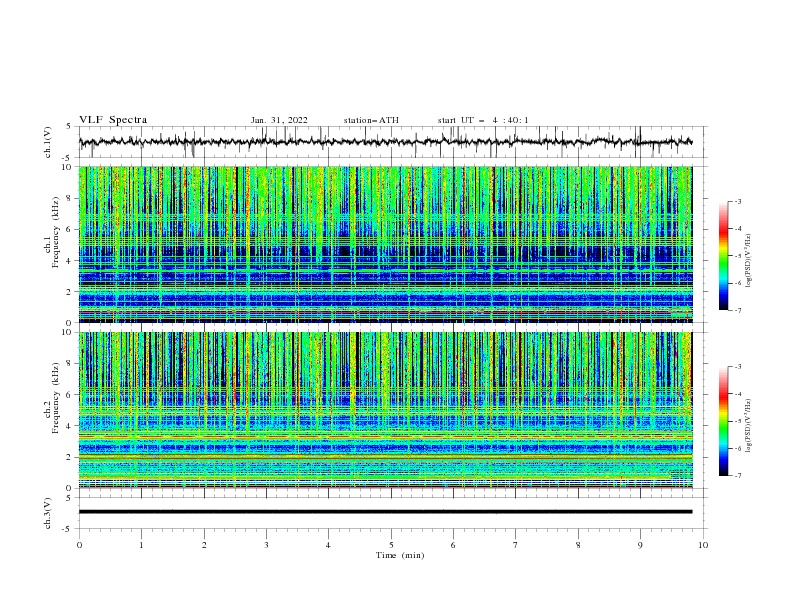Click the lower PSD color scale bar
The image size is (792, 612).
coord(724,421)
